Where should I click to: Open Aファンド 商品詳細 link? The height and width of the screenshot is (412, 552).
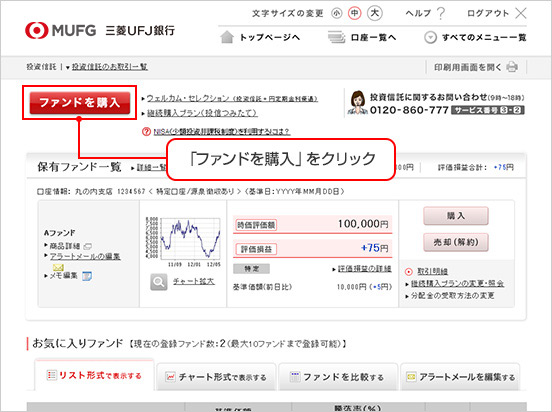64,246
